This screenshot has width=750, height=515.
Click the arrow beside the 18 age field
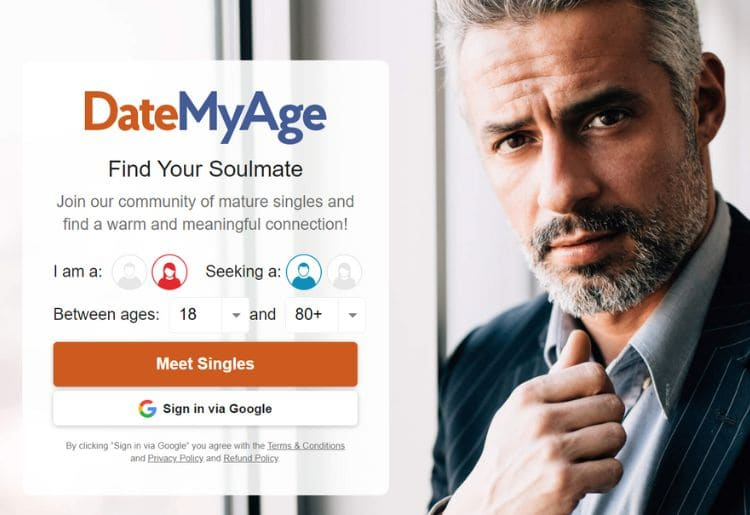click(236, 315)
